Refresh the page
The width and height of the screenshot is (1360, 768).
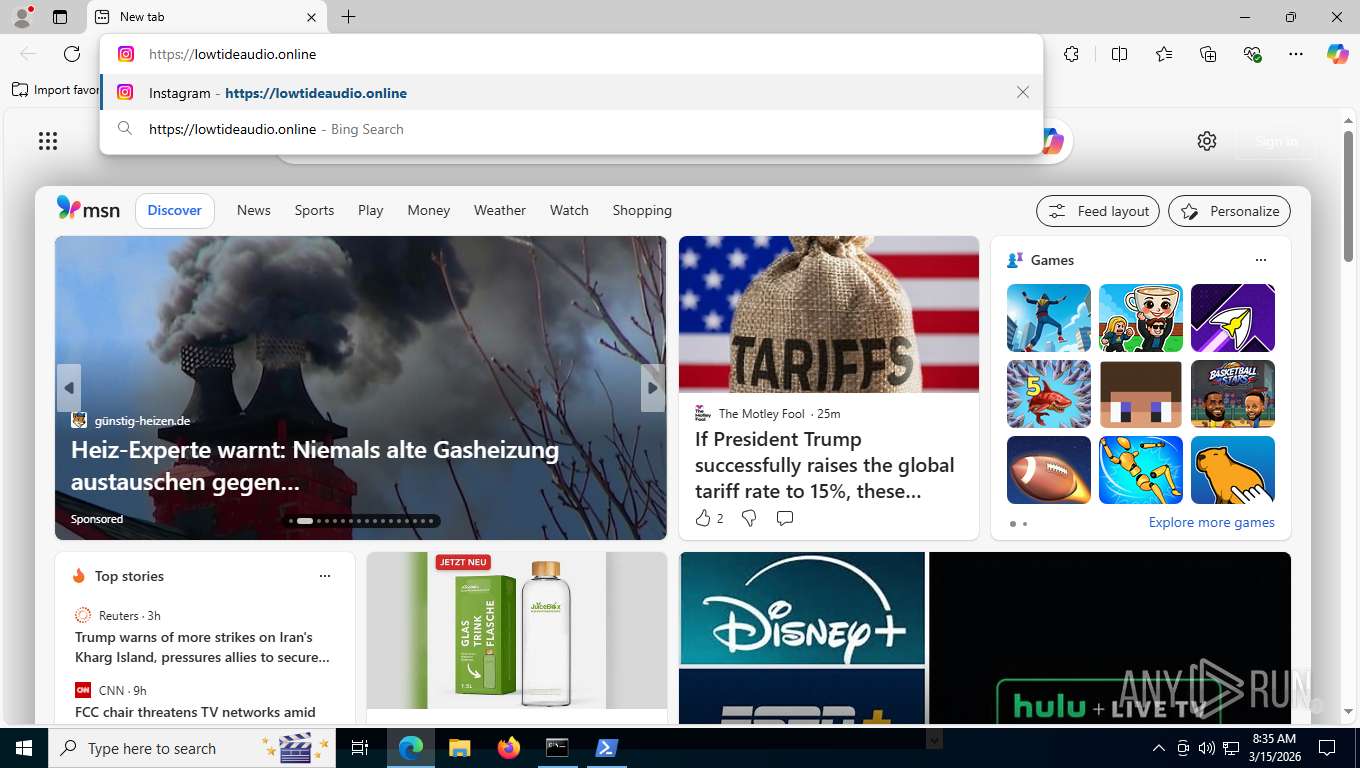(72, 54)
